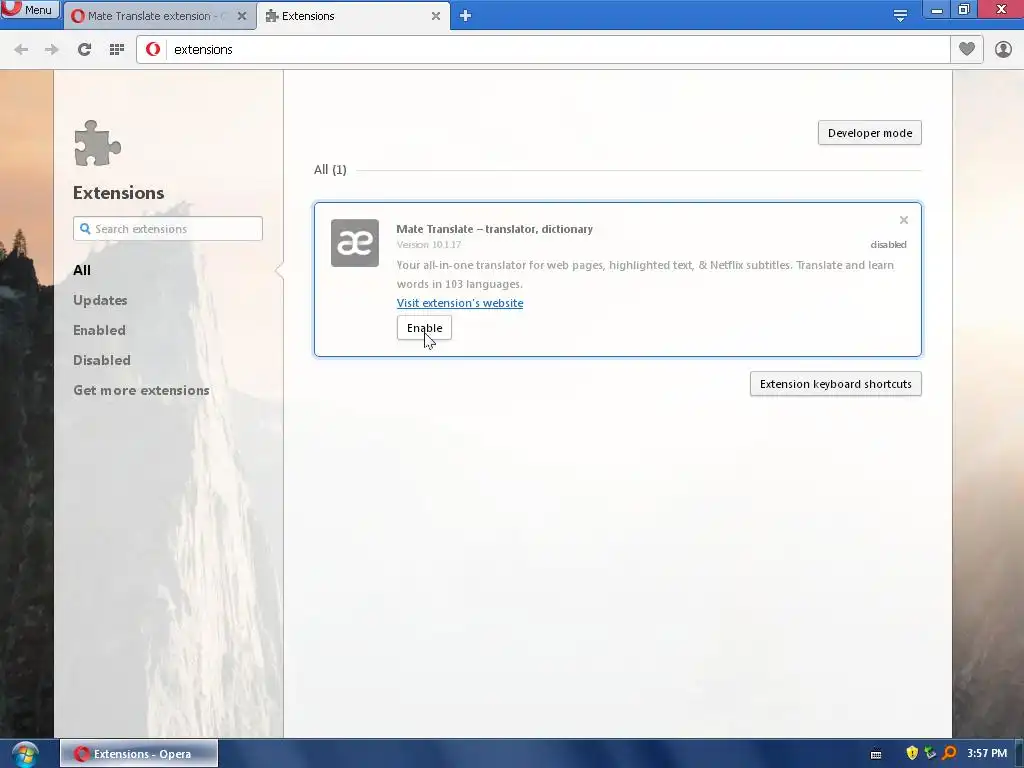Click the puzzle piece Extensions icon
Viewport: 1024px width, 768px height.
coord(97,143)
